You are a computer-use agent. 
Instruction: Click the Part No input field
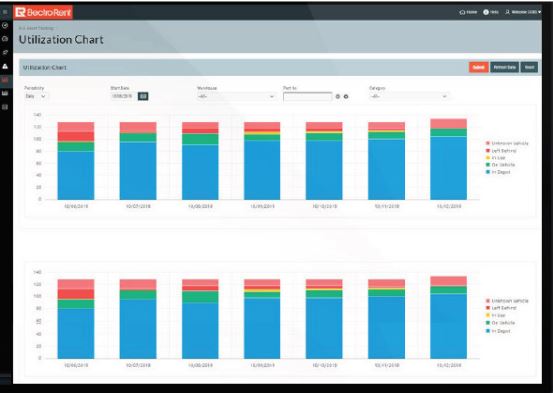[308, 97]
